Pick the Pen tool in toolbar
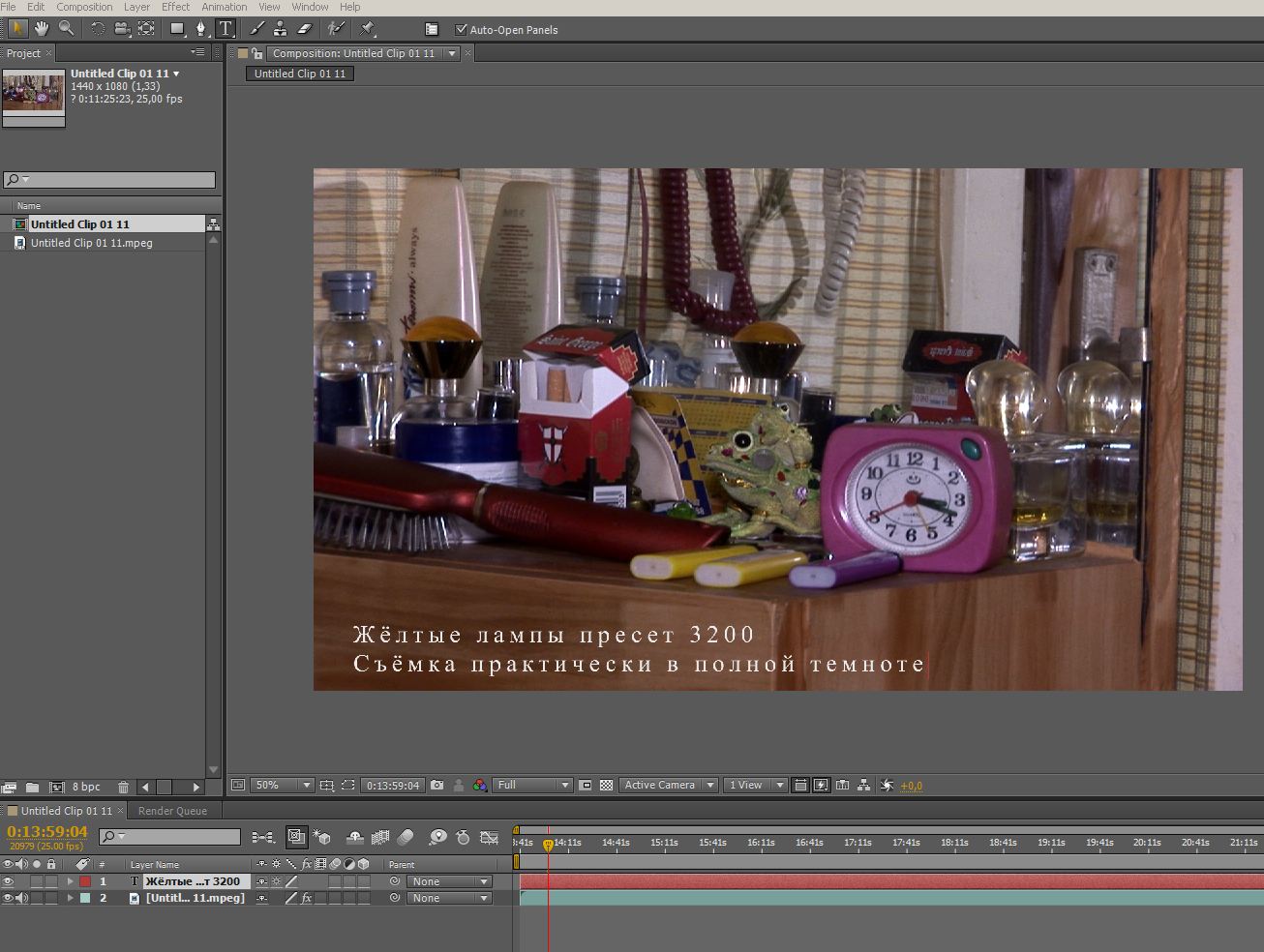The width and height of the screenshot is (1264, 952). coord(201,29)
